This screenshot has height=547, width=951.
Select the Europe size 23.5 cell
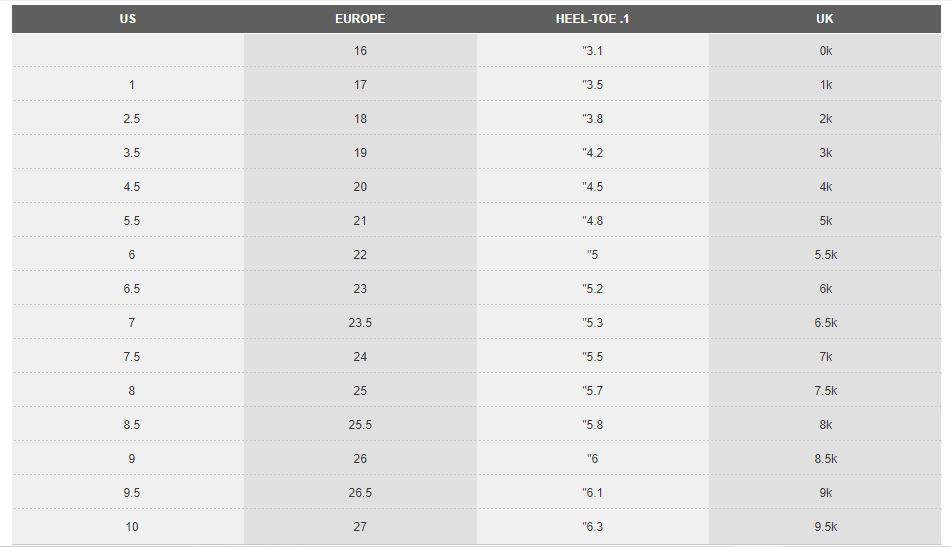pyautogui.click(x=360, y=323)
